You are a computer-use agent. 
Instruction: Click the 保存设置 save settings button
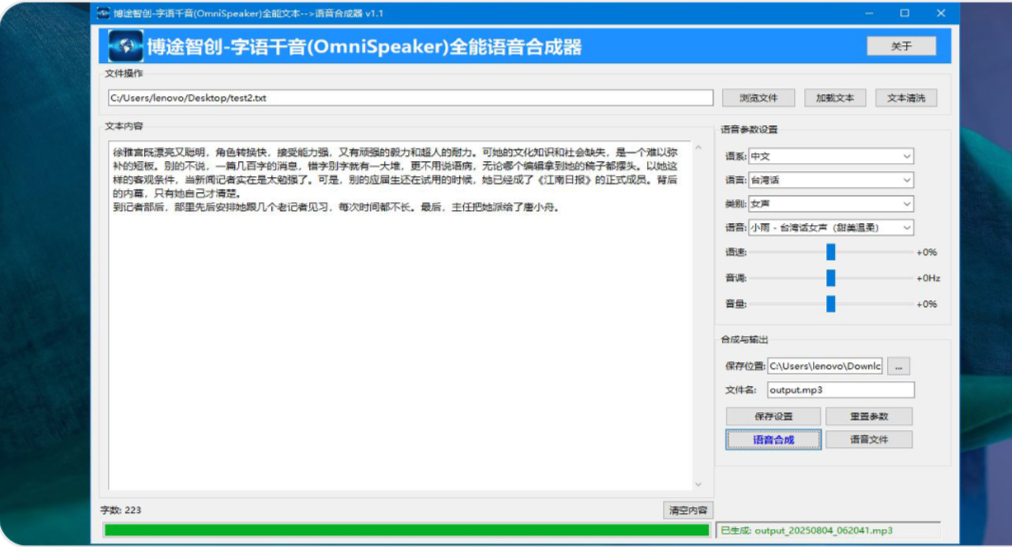pyautogui.click(x=773, y=416)
